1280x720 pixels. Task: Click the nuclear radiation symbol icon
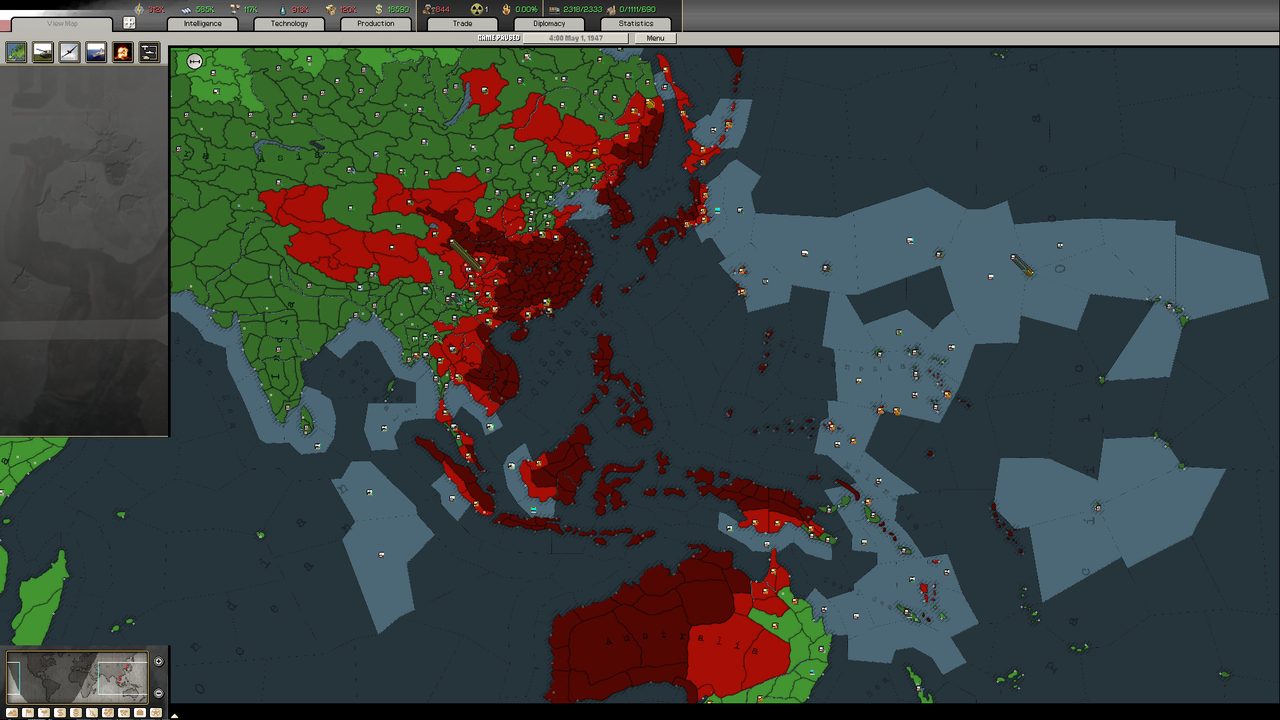pos(477,9)
